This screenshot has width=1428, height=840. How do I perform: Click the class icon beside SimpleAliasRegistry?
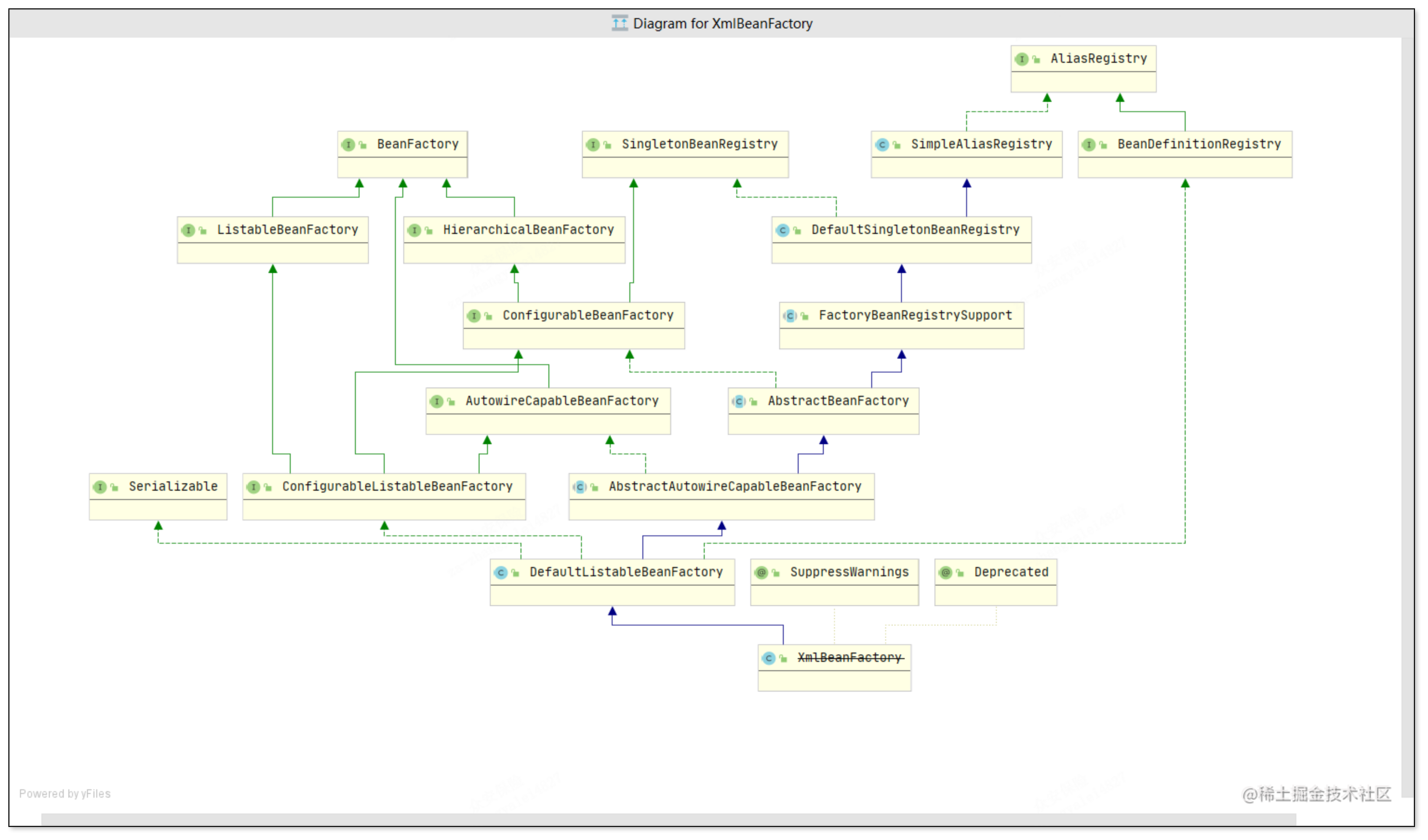[x=882, y=145]
